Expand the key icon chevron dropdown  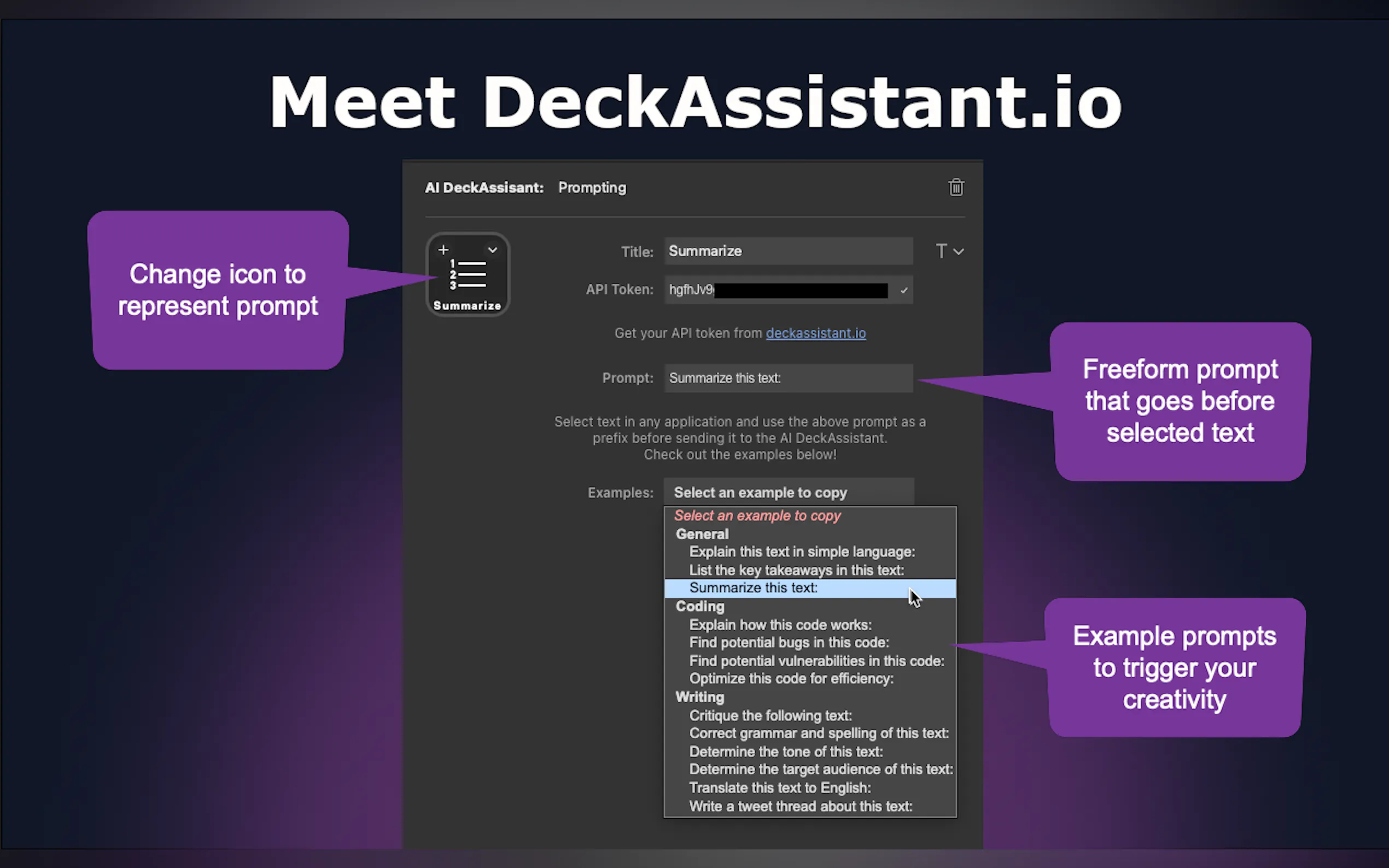[x=492, y=250]
